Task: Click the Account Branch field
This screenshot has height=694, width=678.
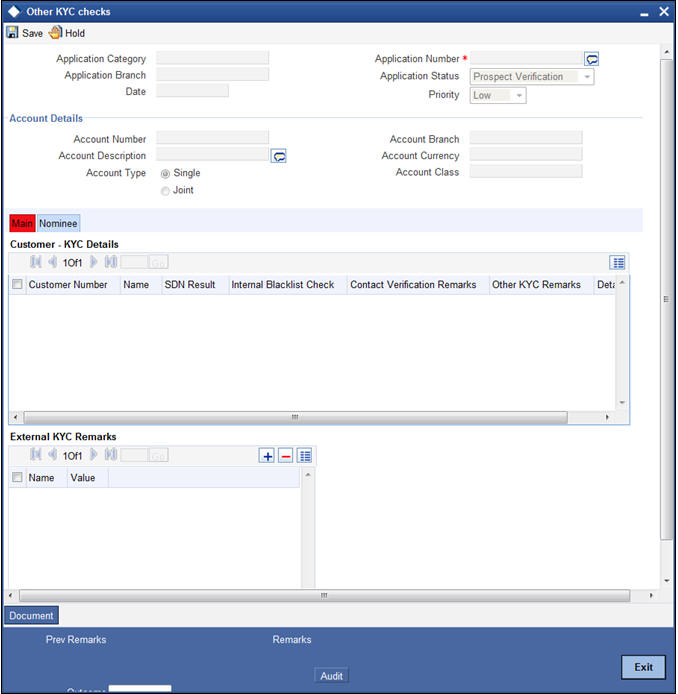Action: tap(526, 138)
